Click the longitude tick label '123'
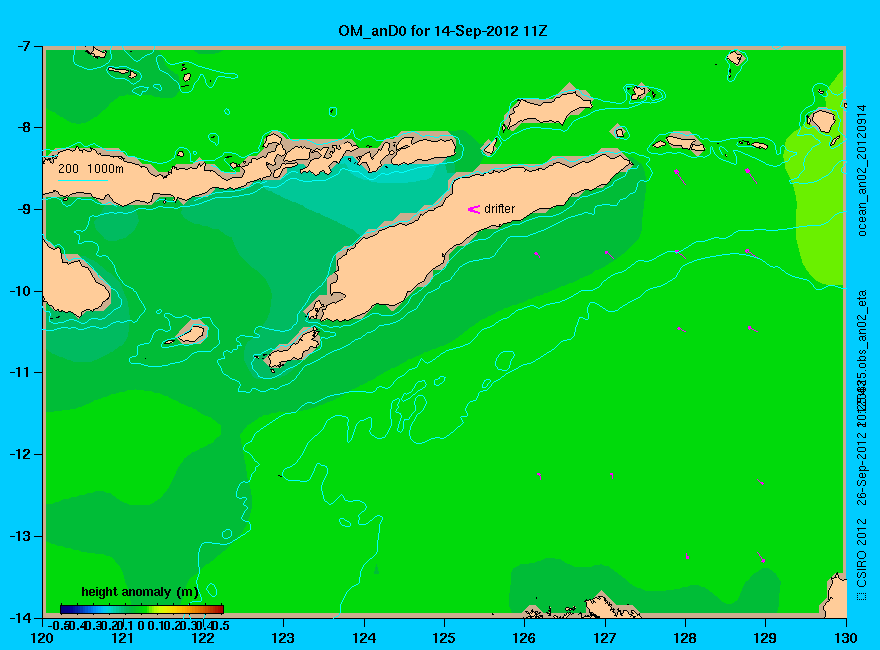The image size is (880, 650). click(283, 638)
